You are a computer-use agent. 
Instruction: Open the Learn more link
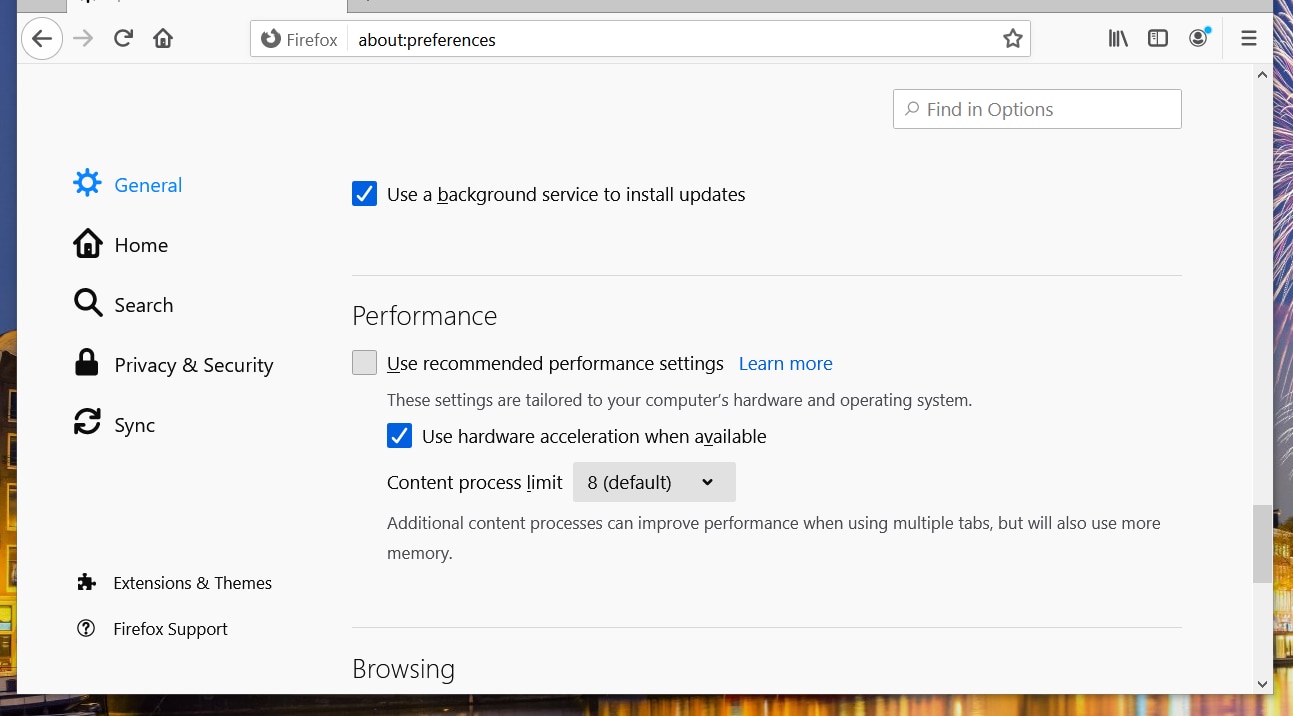[x=785, y=364]
